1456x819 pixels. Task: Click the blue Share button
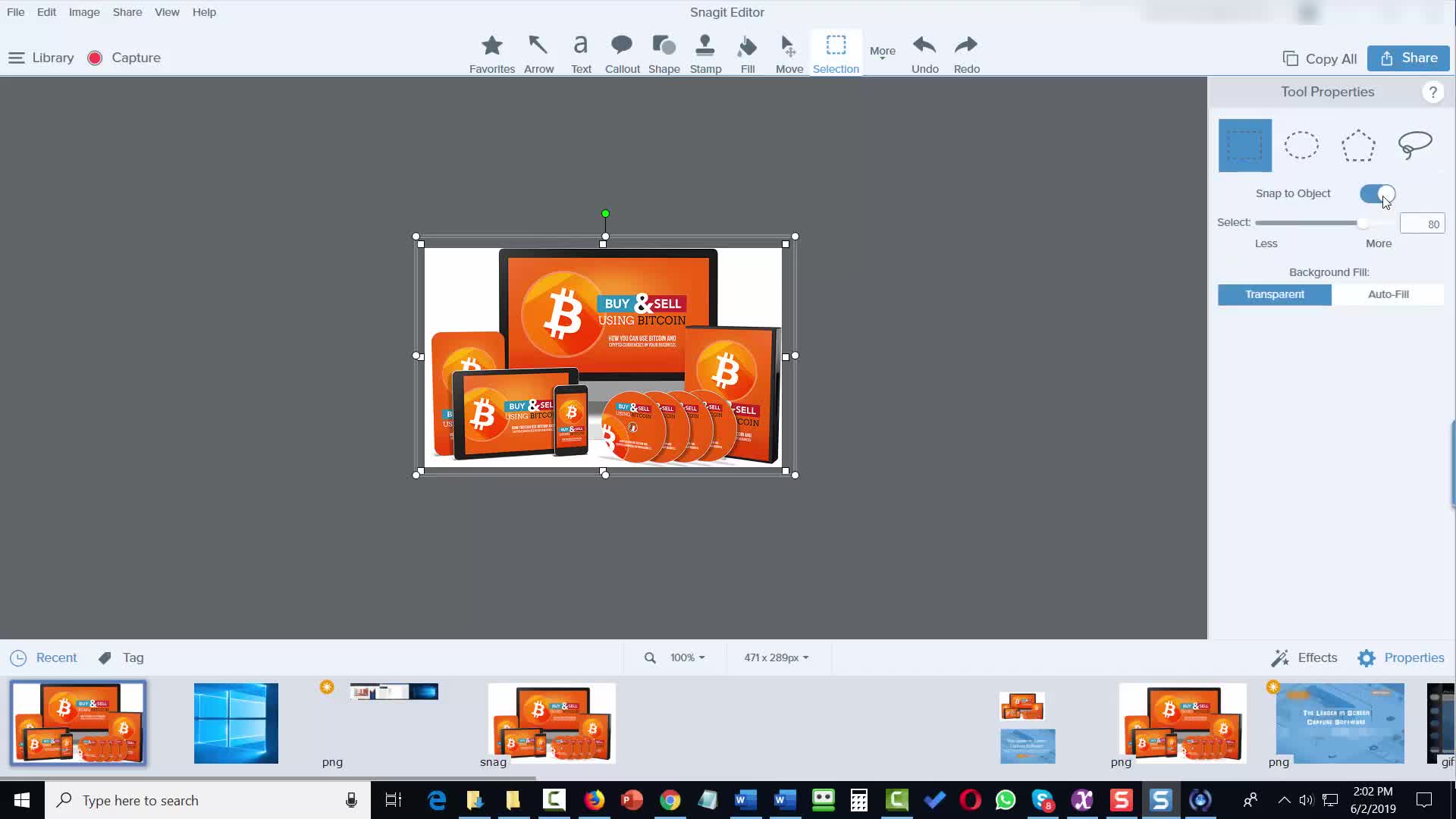pyautogui.click(x=1408, y=58)
